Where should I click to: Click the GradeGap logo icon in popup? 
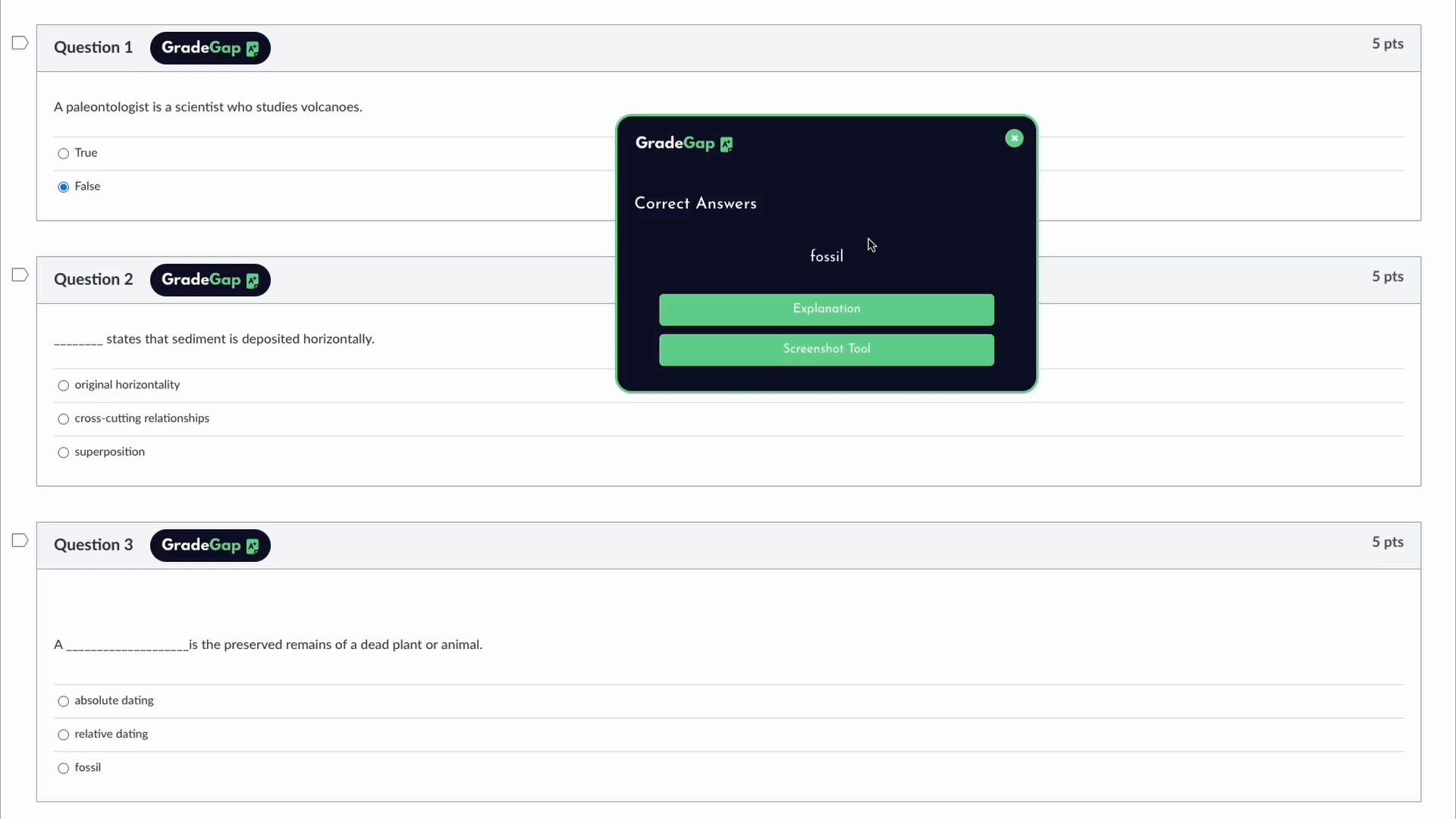coord(726,143)
